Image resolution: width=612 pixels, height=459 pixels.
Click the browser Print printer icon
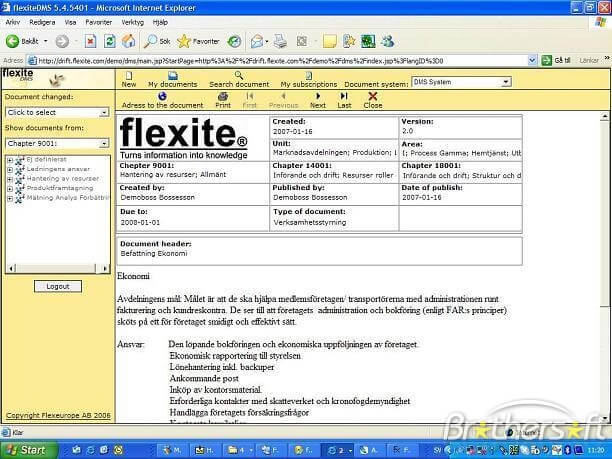click(280, 41)
